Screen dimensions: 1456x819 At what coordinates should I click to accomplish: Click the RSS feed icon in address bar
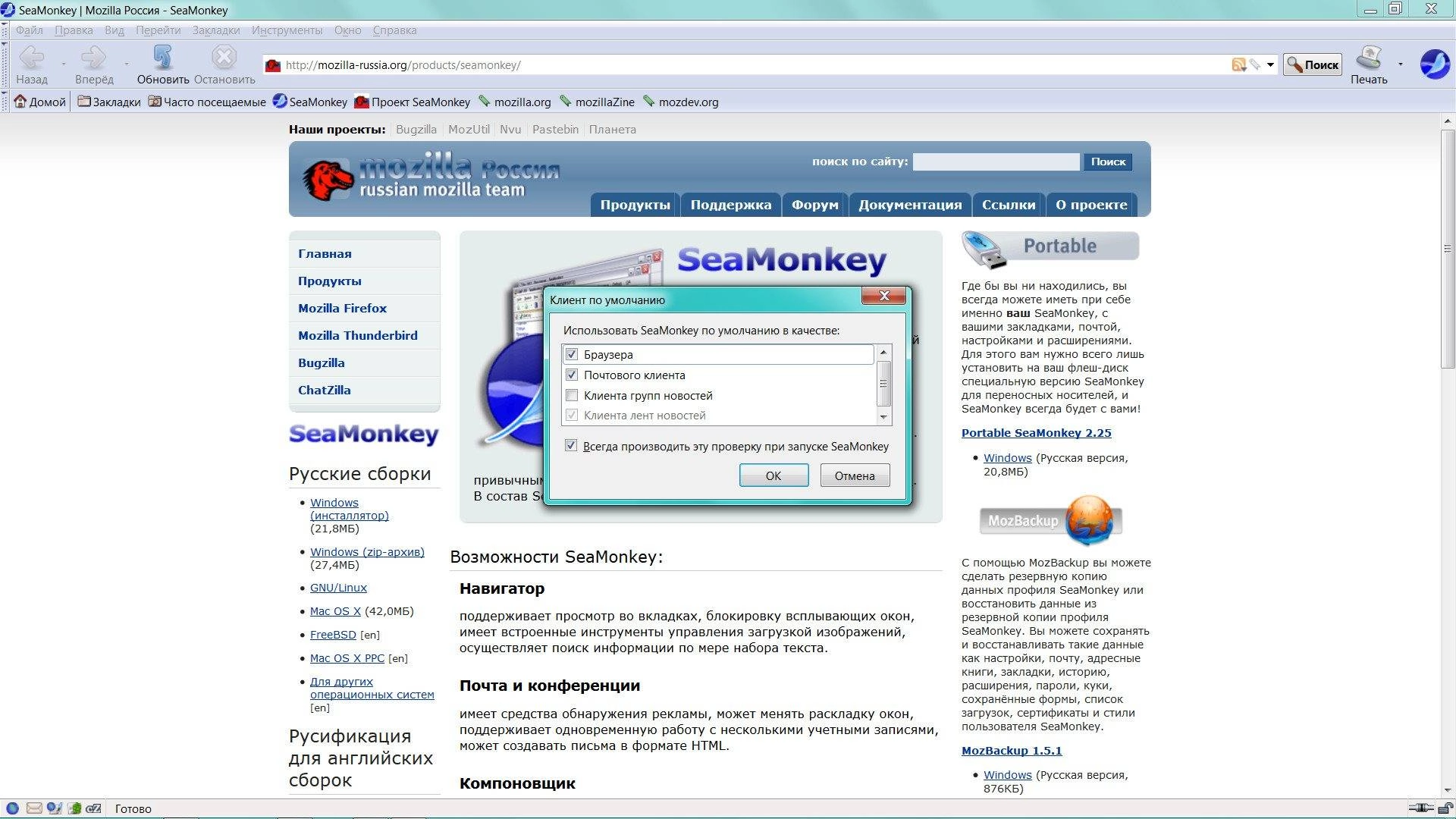[1238, 65]
